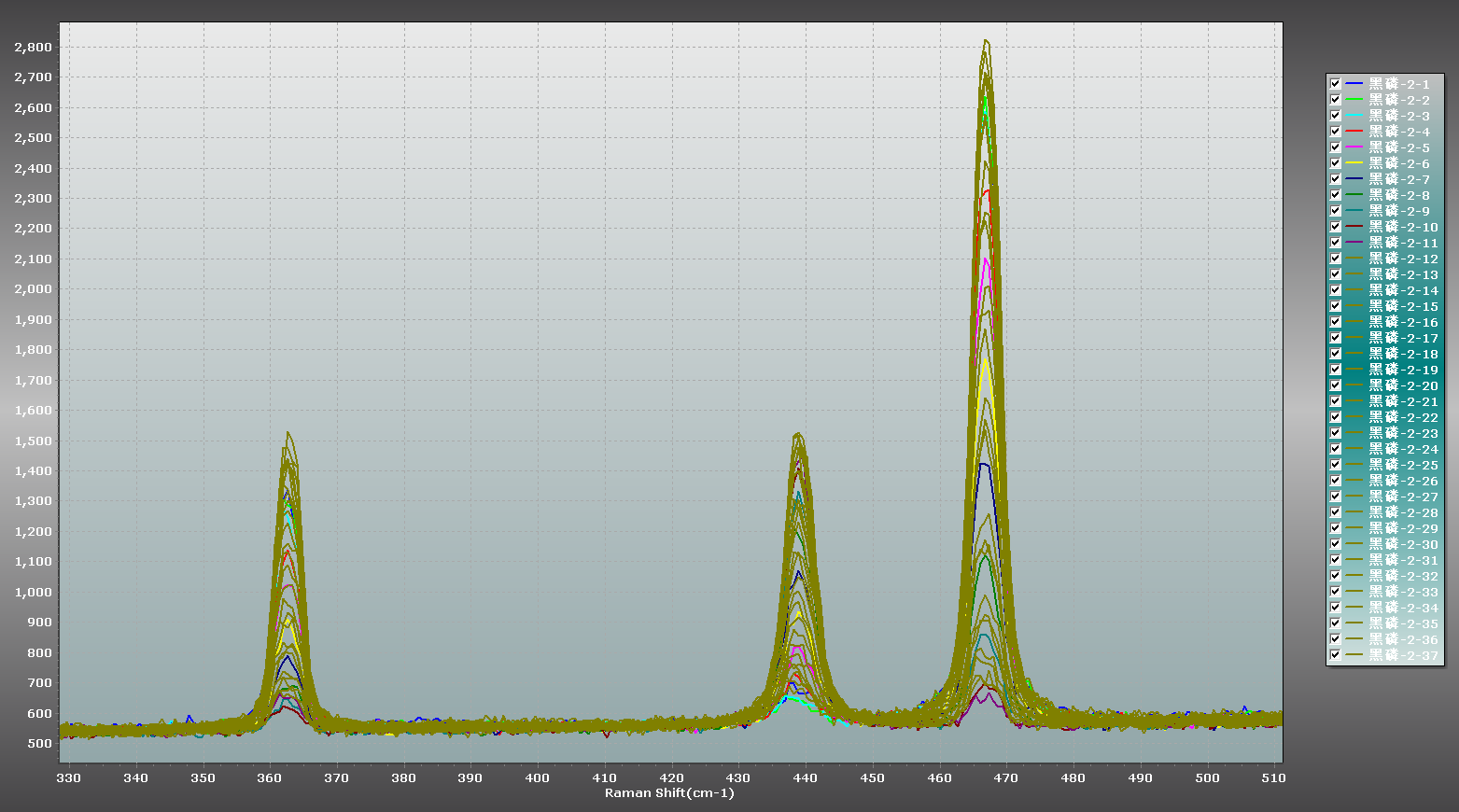1459x812 pixels.
Task: Click the blue line swatch for 黑磷-2-1
Action: click(1354, 84)
